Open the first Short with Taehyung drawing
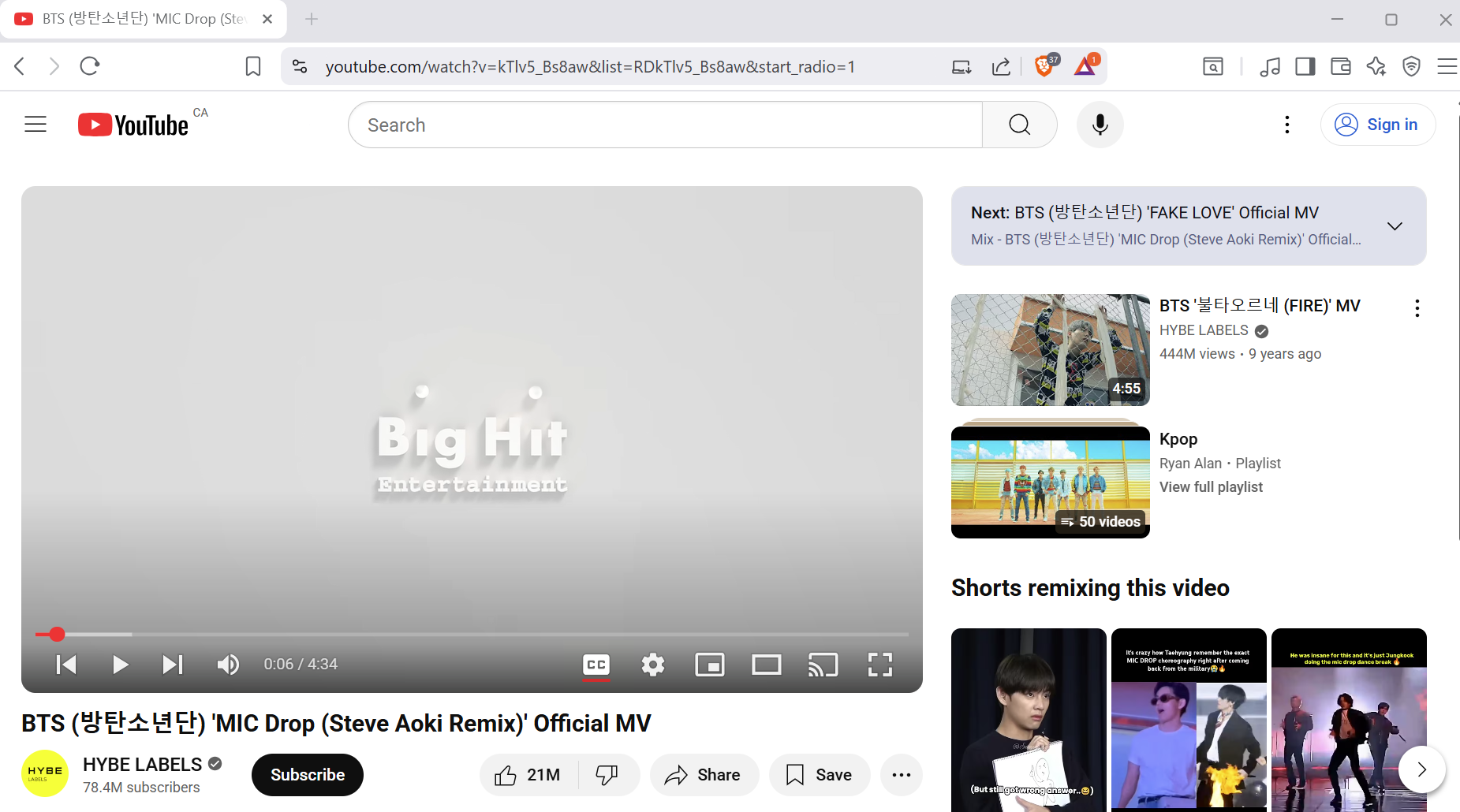This screenshot has width=1460, height=812. pos(1029,720)
